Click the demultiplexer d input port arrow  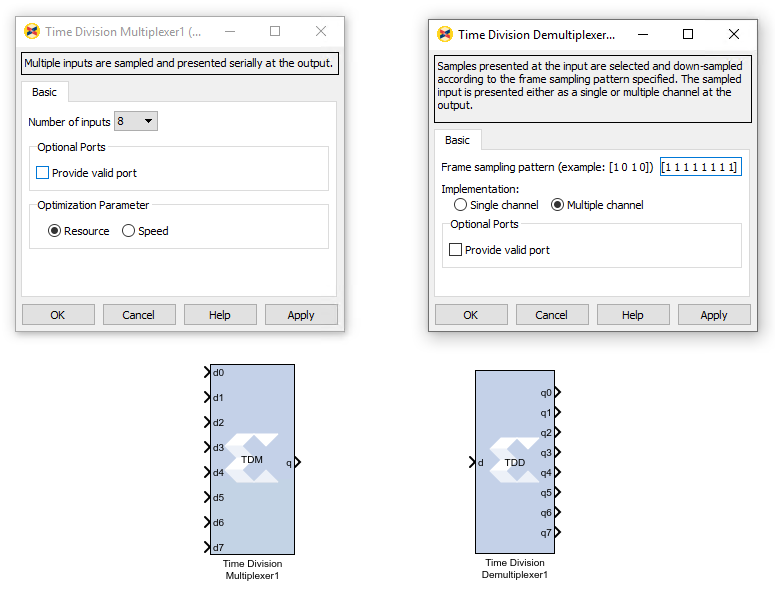click(x=472, y=462)
